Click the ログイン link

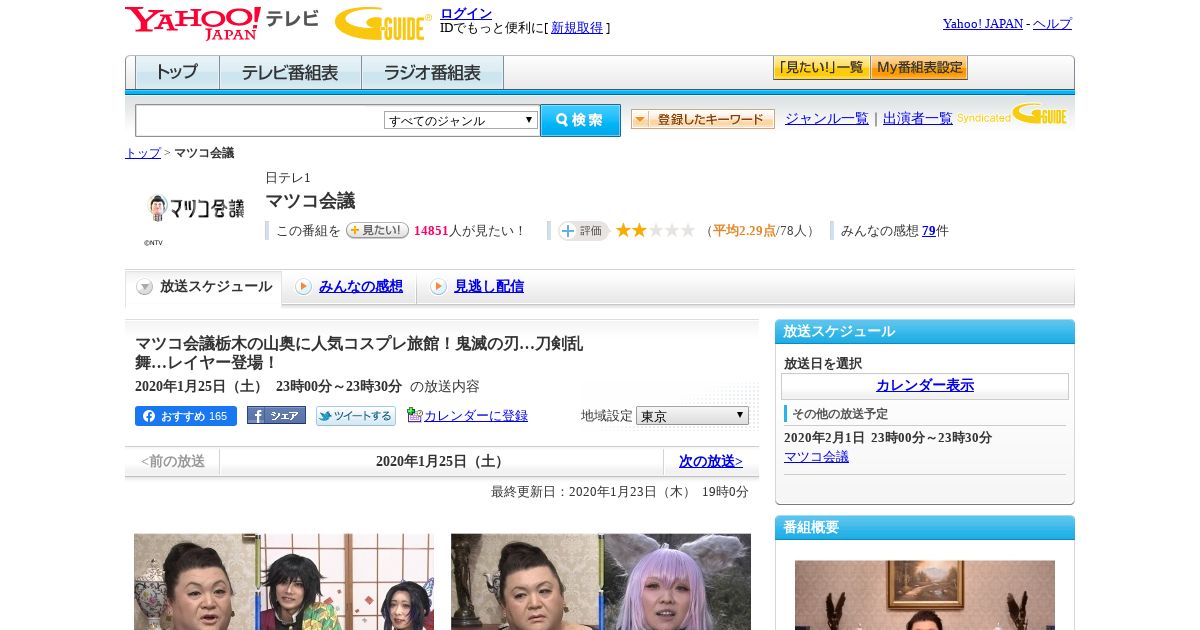click(466, 13)
